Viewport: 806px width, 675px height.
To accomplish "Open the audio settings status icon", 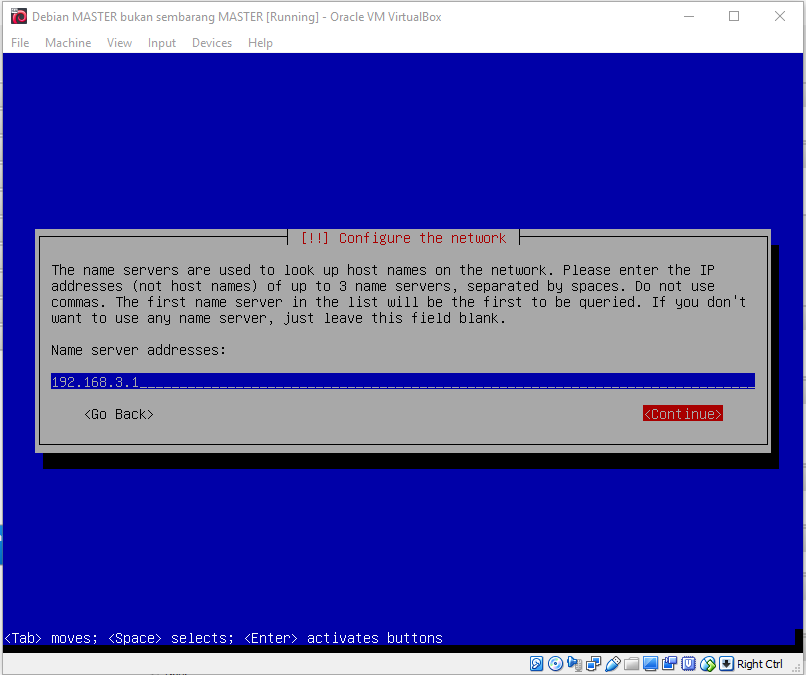I will tap(574, 664).
